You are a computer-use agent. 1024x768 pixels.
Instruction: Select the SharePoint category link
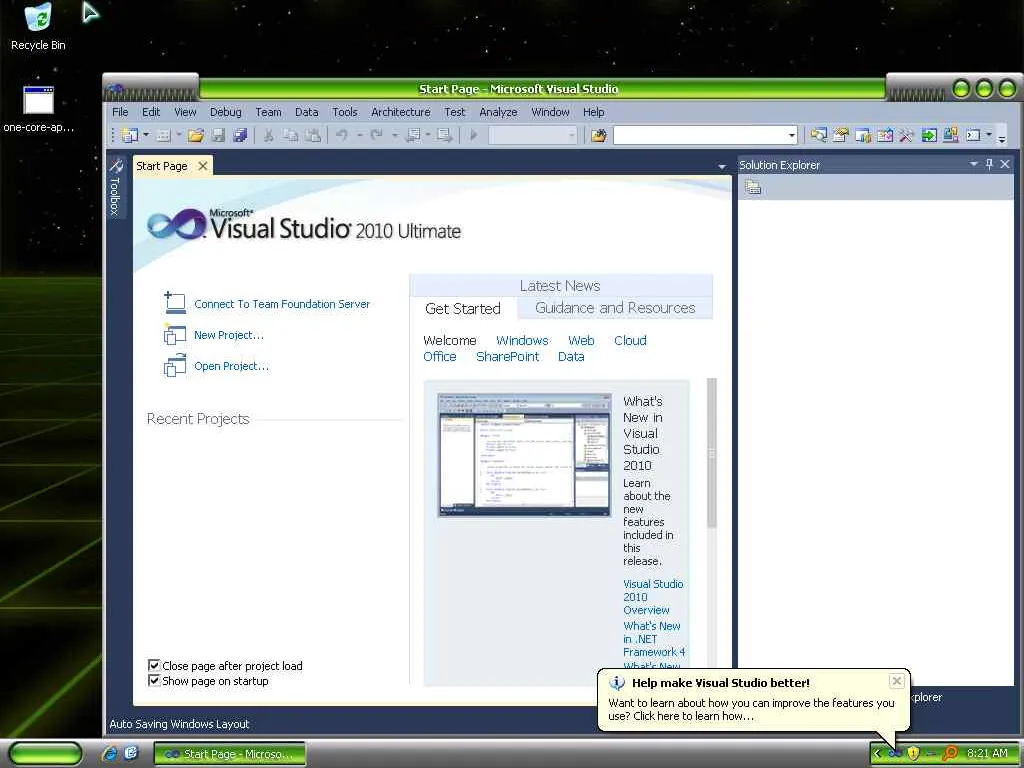point(507,357)
